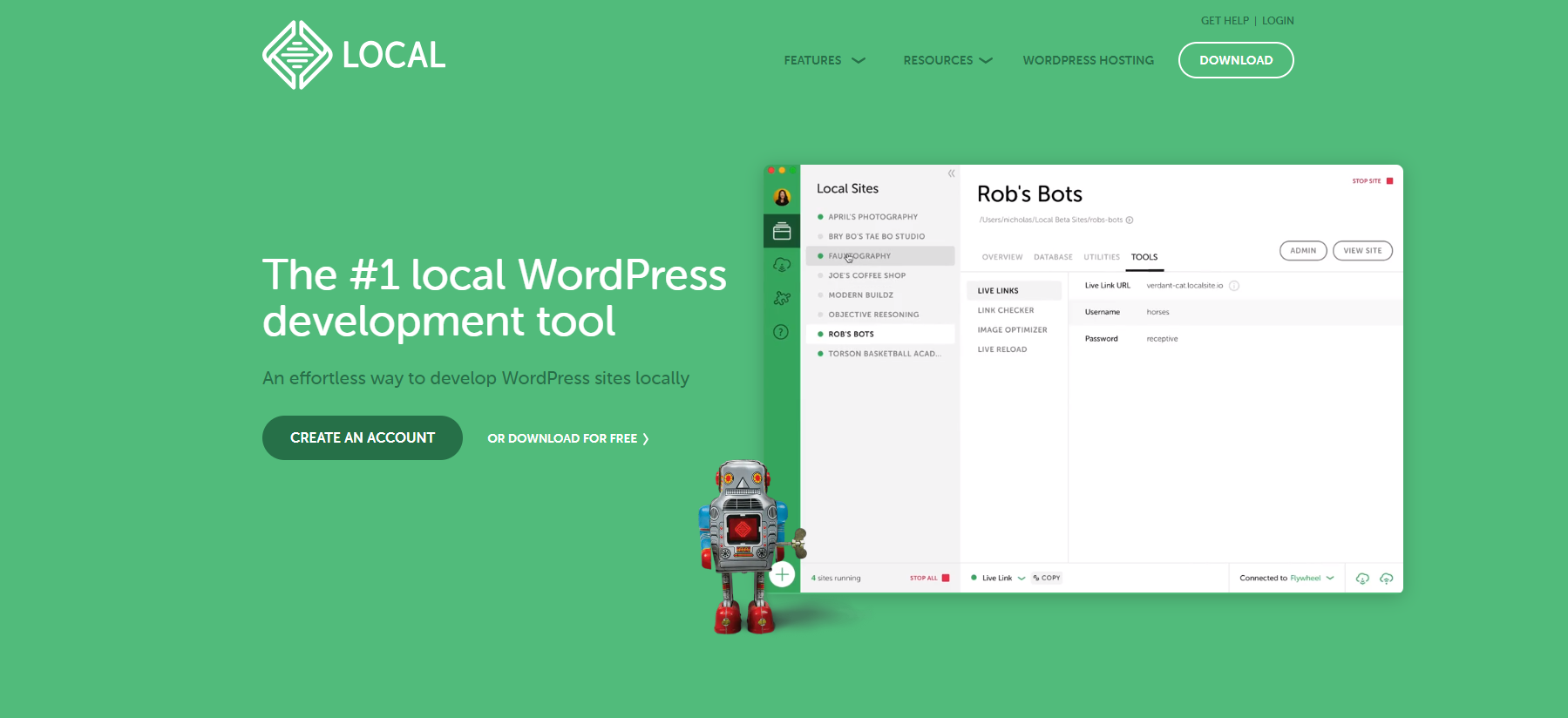1568x718 pixels.
Task: Select Bry Bo's Tae Bo Studio site
Action: [x=880, y=236]
